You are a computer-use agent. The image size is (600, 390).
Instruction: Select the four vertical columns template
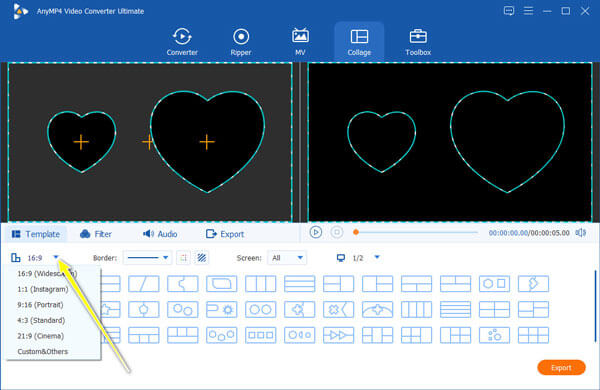click(x=416, y=309)
